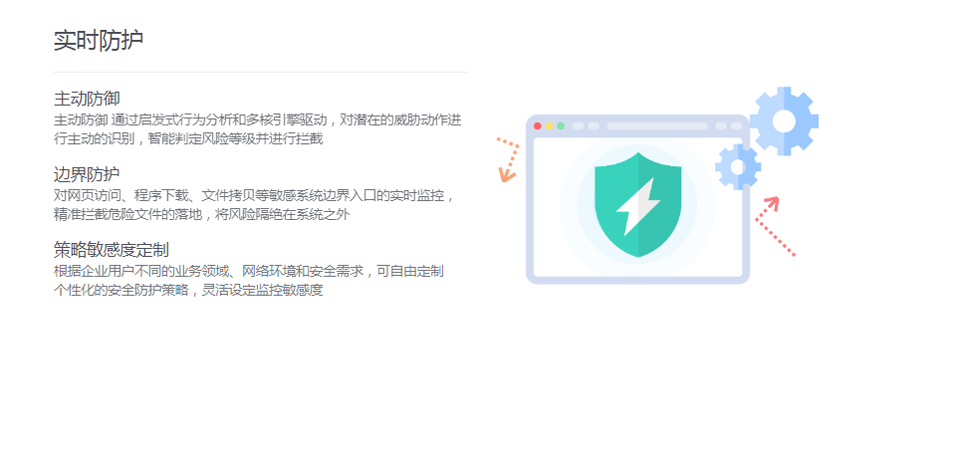
Task: Click the green dot in illustrated browser window
Action: point(561,126)
